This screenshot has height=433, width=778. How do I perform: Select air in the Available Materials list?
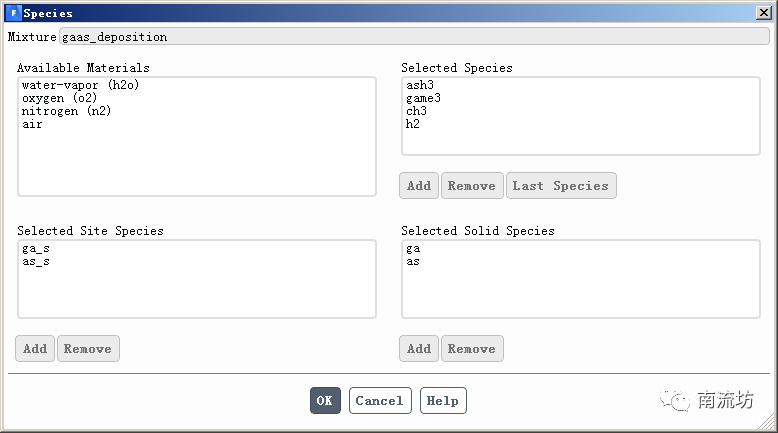point(32,124)
